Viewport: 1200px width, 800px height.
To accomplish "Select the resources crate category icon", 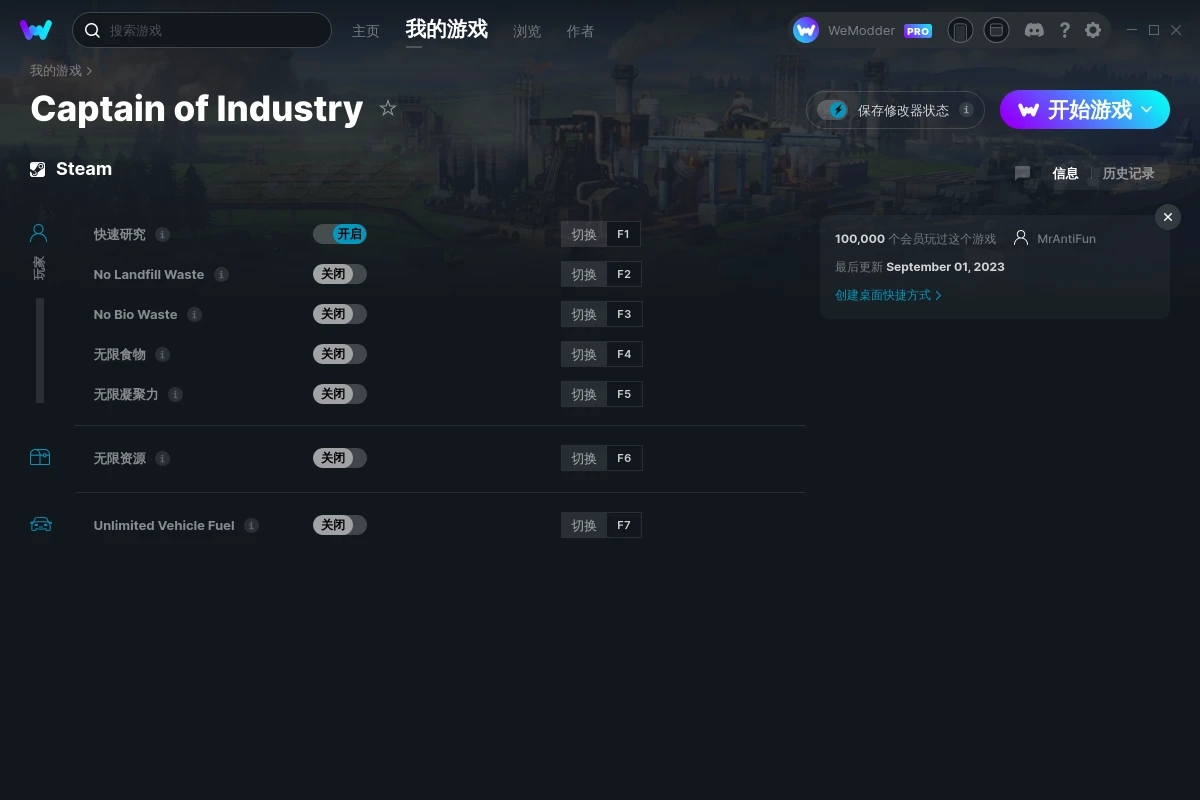I will pos(40,457).
